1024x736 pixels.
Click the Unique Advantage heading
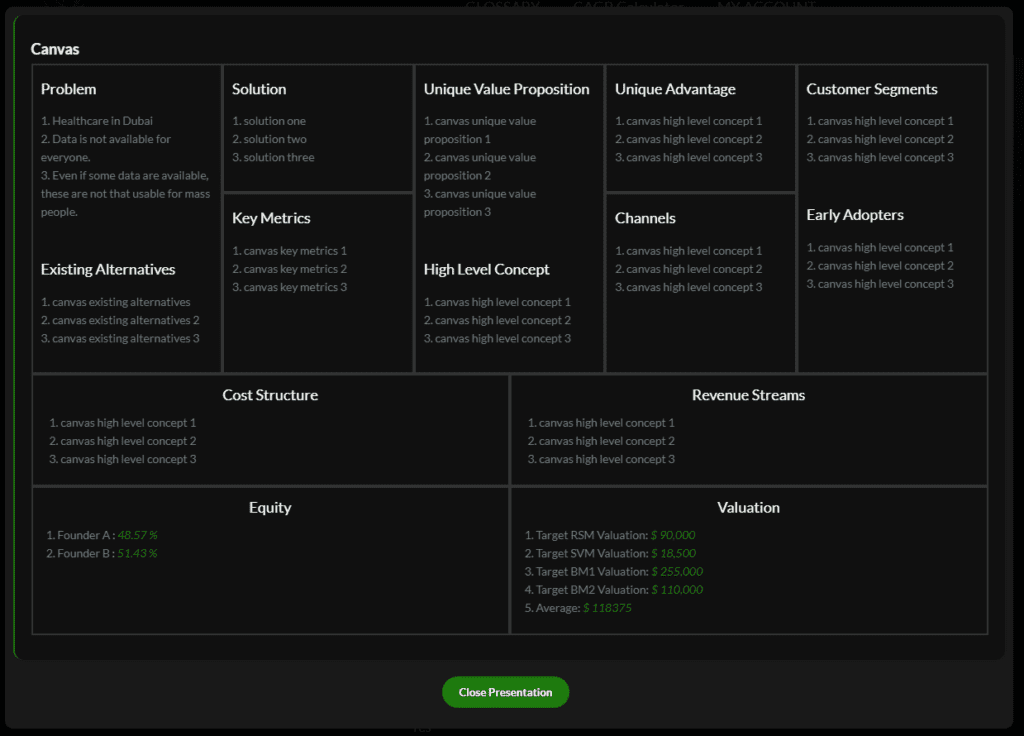(x=675, y=89)
